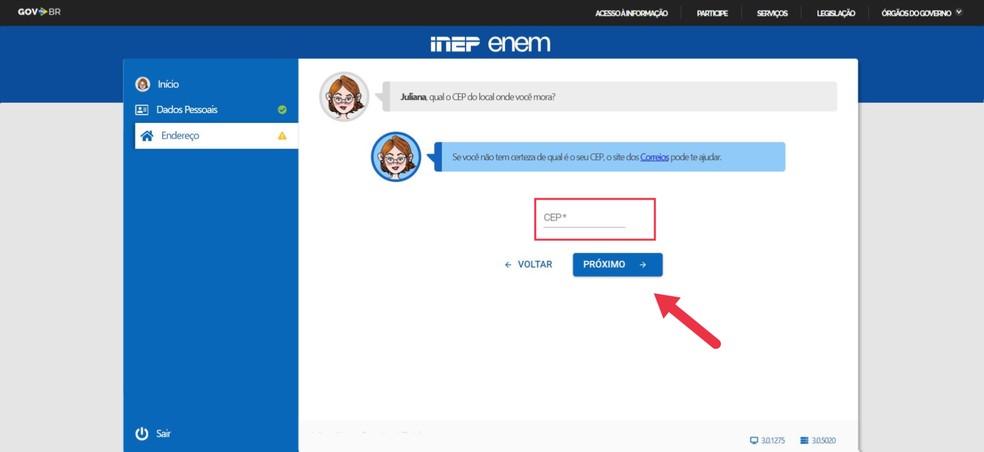Open the Participe menu item
This screenshot has height=452, width=984.
(x=712, y=13)
